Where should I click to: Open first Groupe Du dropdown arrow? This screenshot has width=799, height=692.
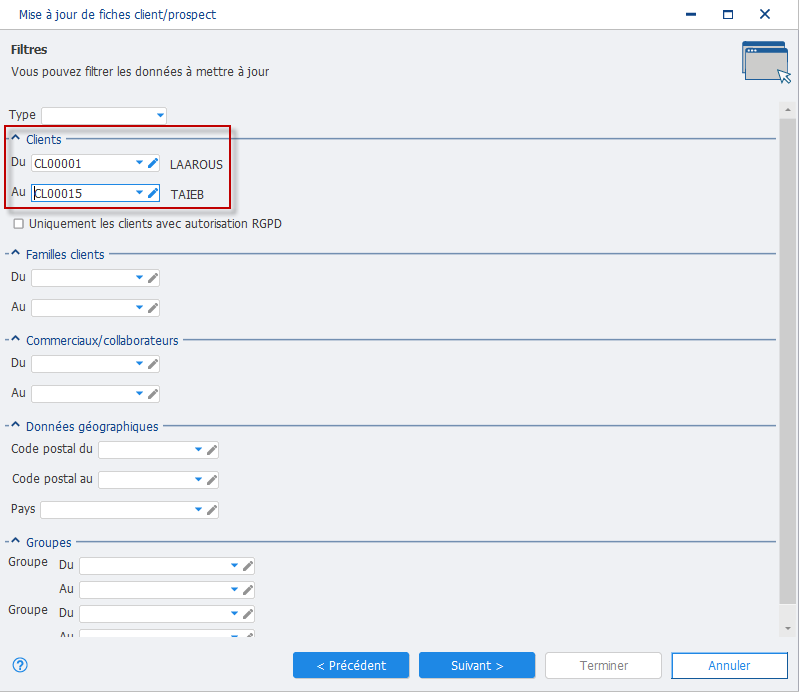[234, 566]
